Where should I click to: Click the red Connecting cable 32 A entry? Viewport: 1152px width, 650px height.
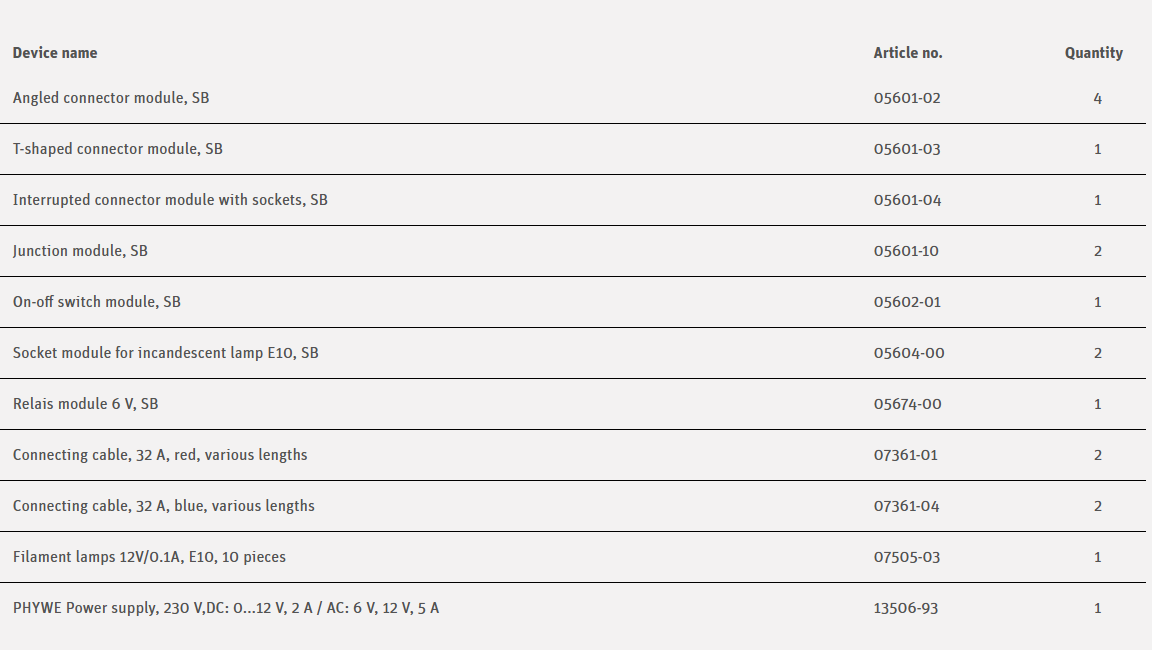(160, 455)
